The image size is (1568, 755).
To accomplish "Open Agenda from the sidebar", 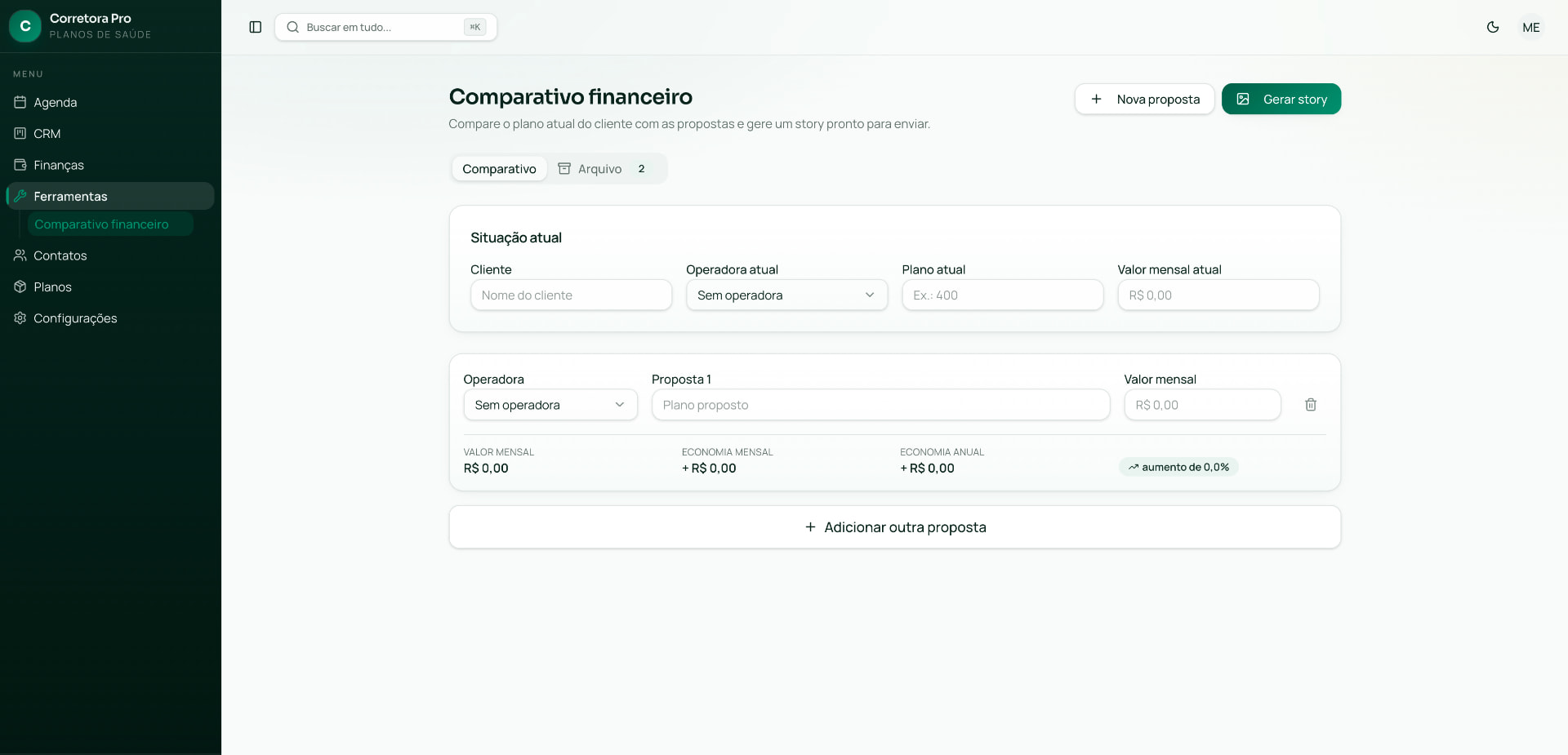I will pyautogui.click(x=110, y=102).
